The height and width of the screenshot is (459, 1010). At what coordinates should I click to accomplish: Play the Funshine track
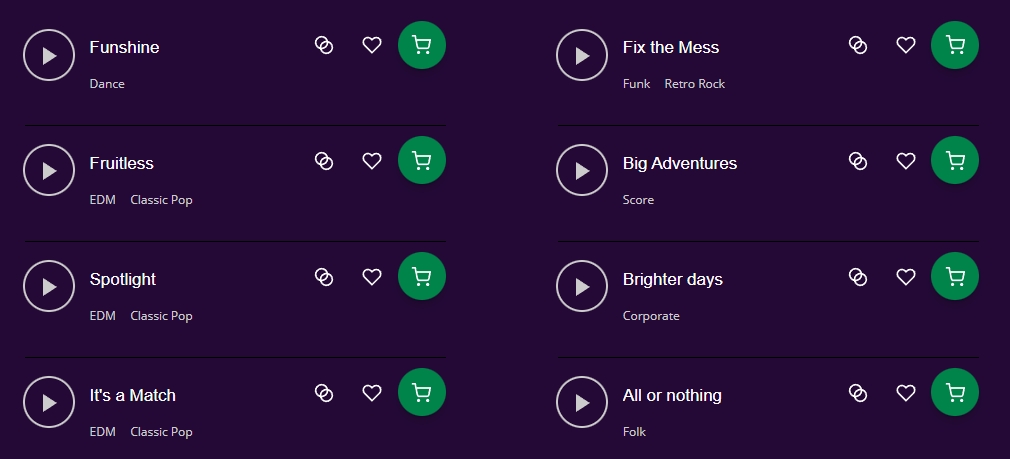(49, 55)
